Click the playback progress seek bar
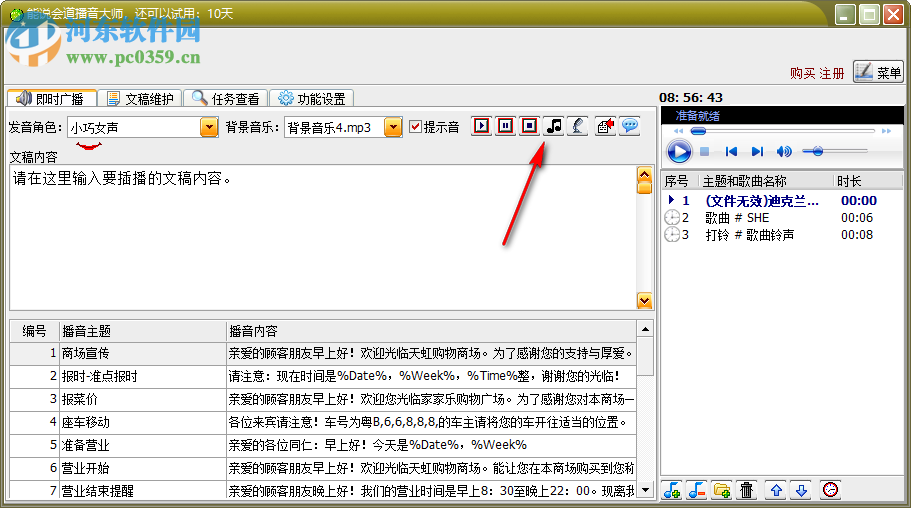 (783, 131)
